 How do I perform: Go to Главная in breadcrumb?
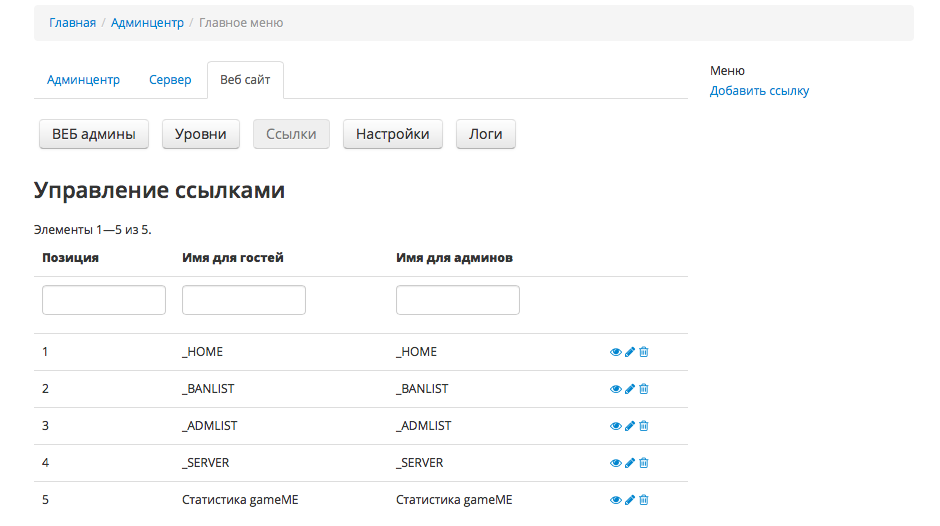[x=73, y=23]
